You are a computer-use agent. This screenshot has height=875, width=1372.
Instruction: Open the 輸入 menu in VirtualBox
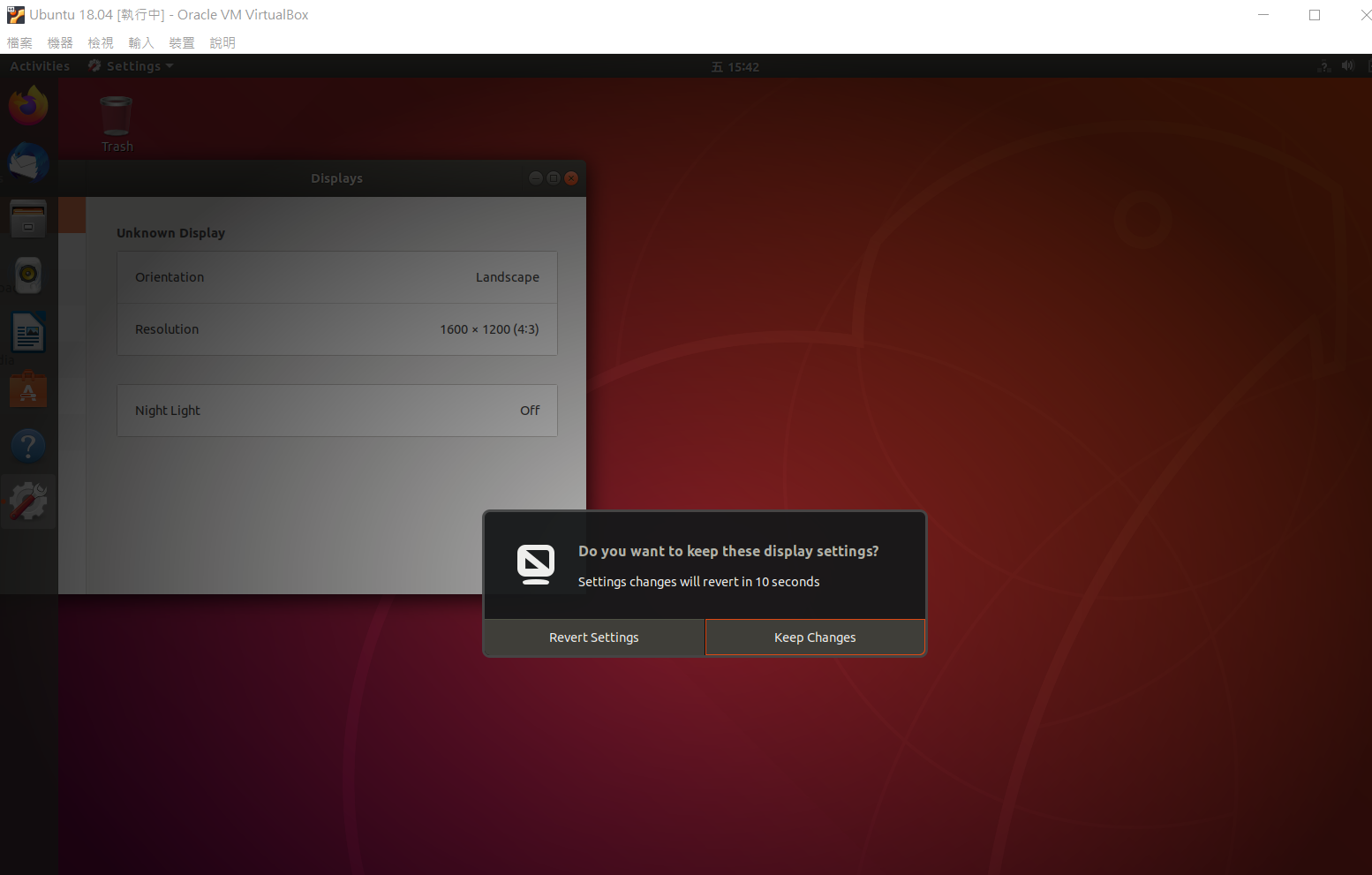[141, 42]
